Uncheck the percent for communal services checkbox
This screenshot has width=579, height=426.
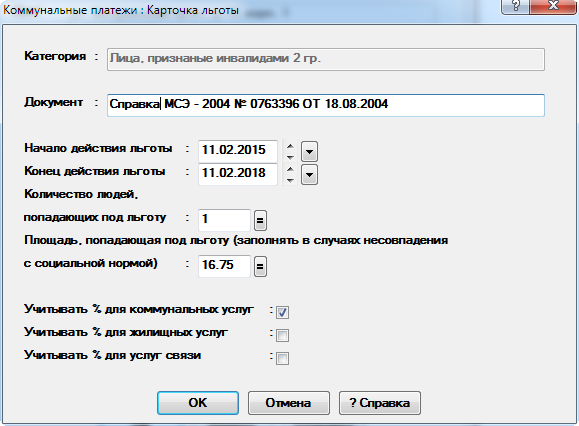282,312
